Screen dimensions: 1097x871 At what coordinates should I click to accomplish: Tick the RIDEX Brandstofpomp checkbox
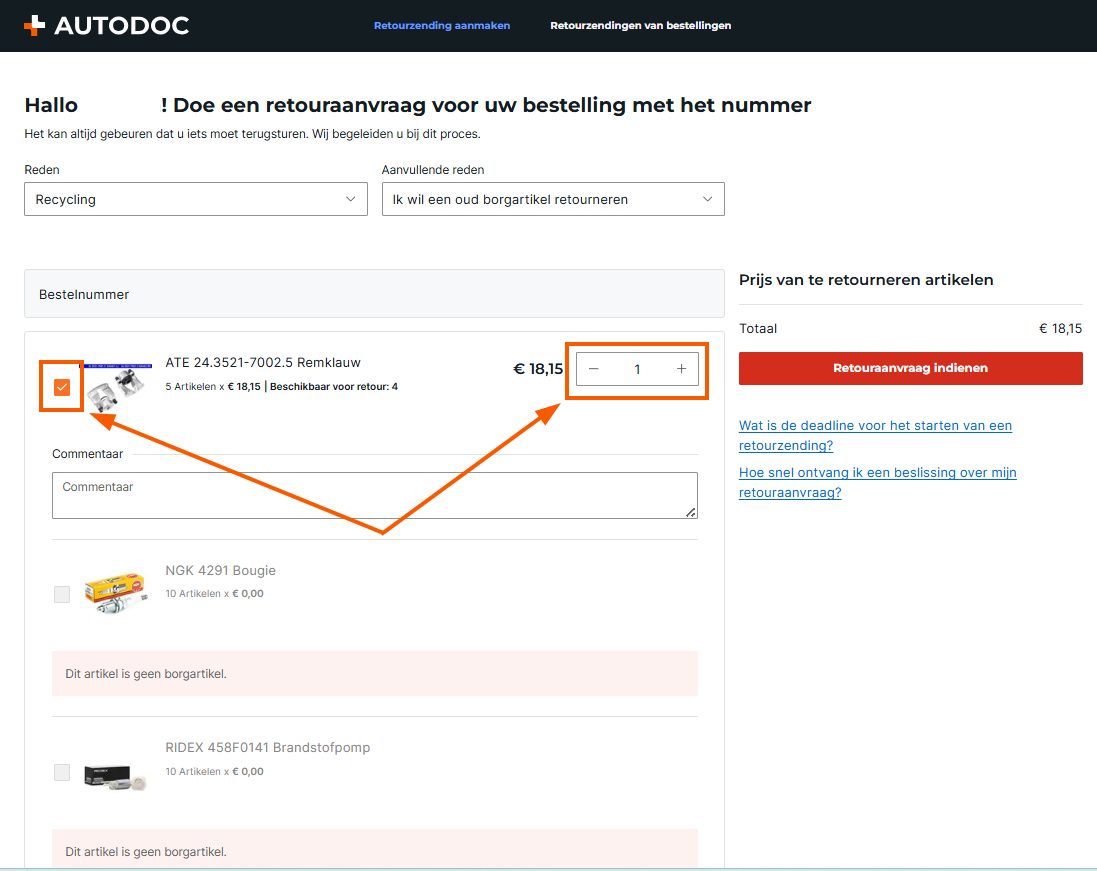point(62,772)
